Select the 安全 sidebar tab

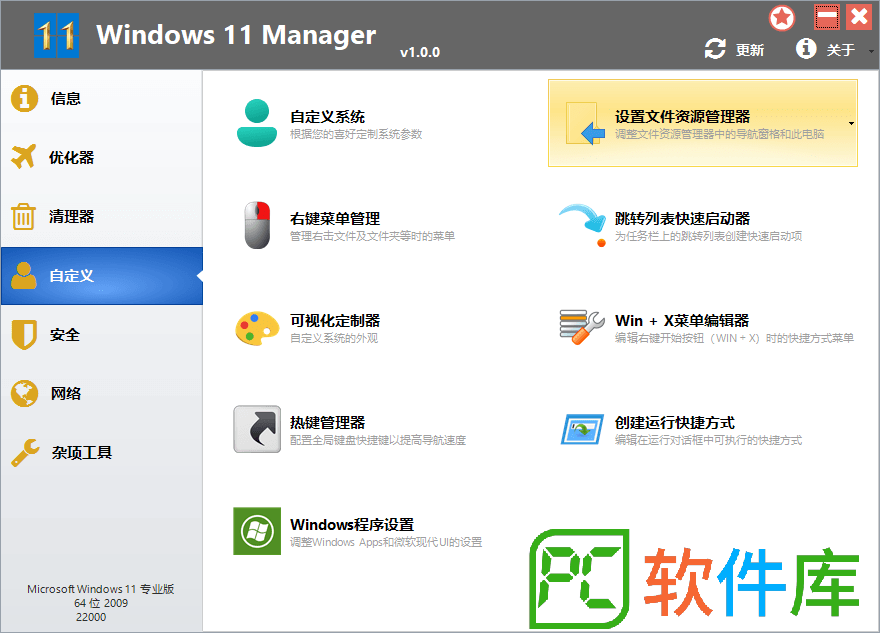pyautogui.click(x=102, y=335)
